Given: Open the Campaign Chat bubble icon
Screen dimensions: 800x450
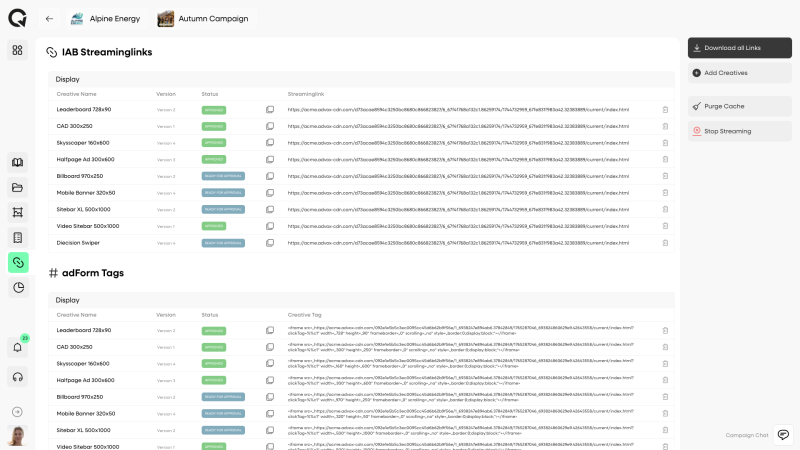Looking at the screenshot, I should coord(783,435).
